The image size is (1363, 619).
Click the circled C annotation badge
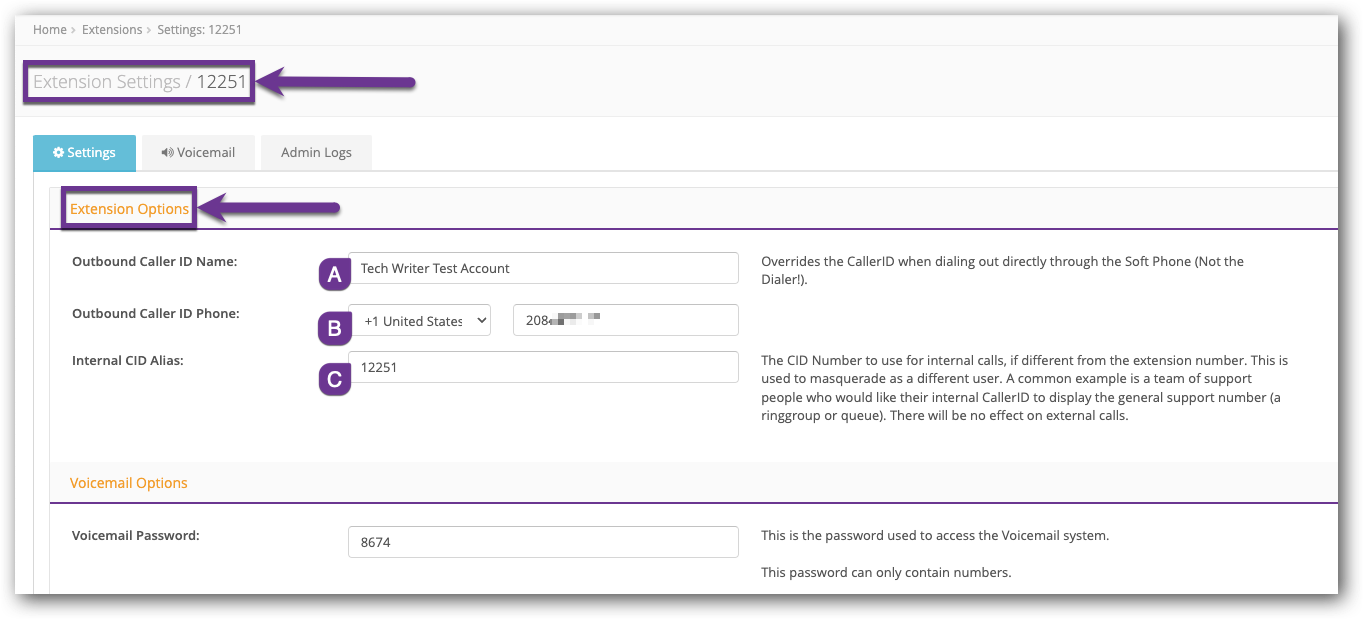[333, 380]
